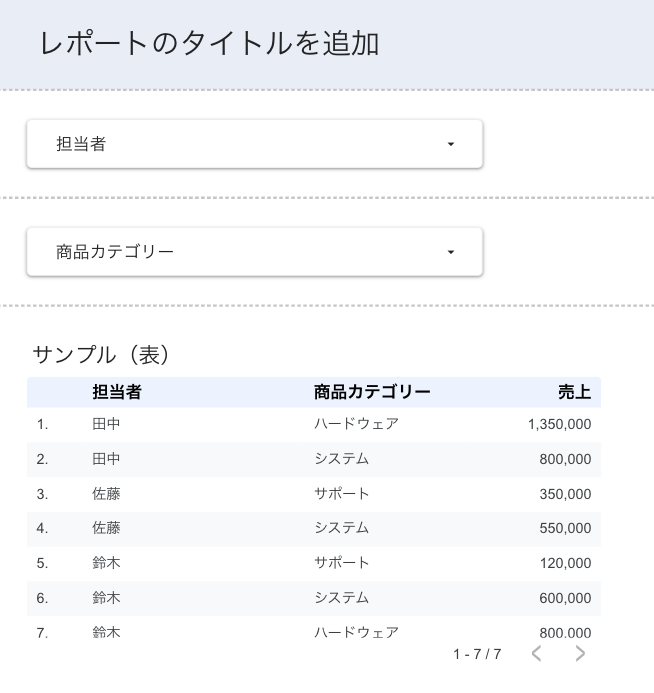Select the 1,350,000 sales value

559,424
